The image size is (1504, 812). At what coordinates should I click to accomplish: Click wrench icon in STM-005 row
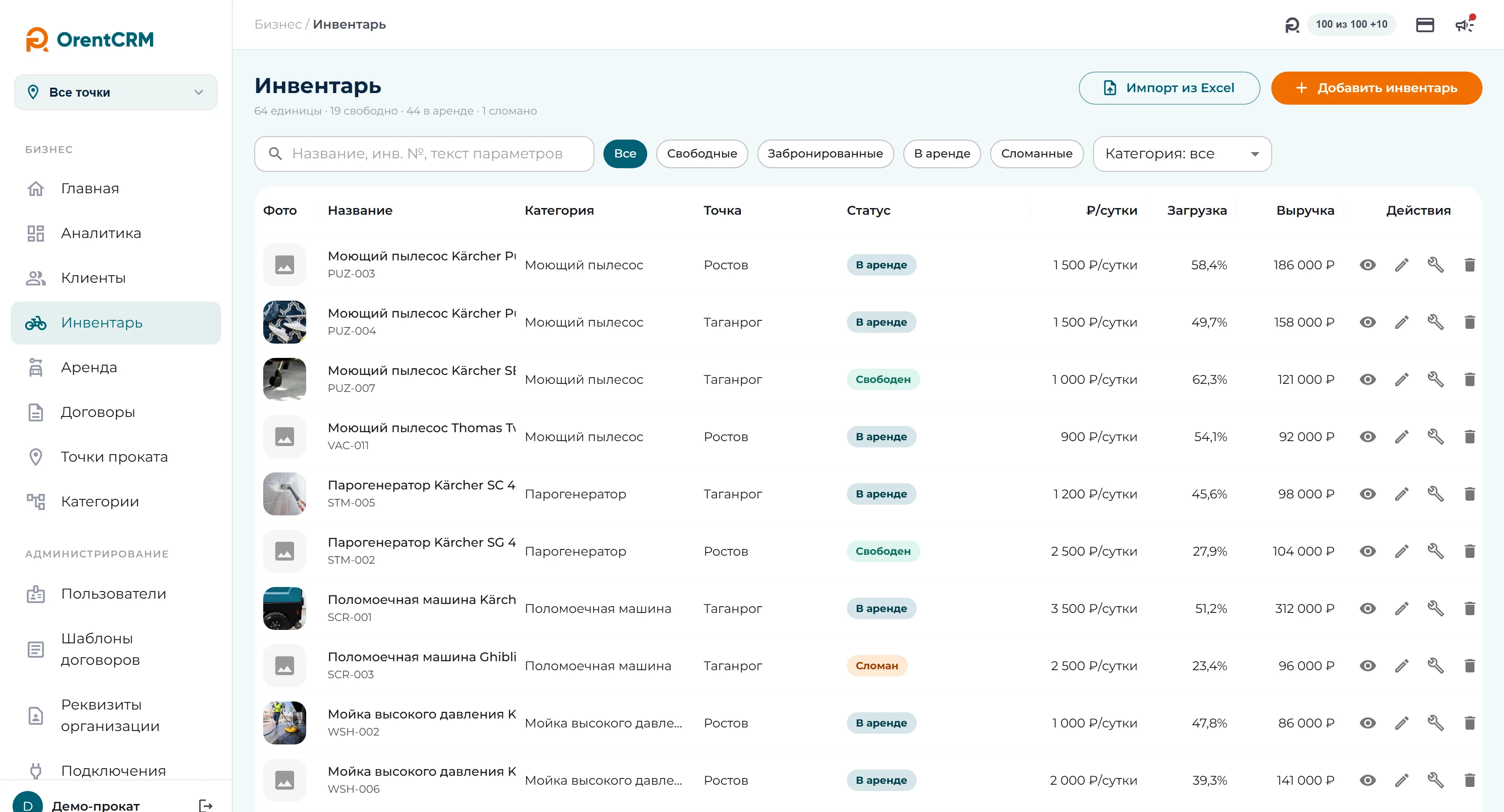click(1436, 493)
